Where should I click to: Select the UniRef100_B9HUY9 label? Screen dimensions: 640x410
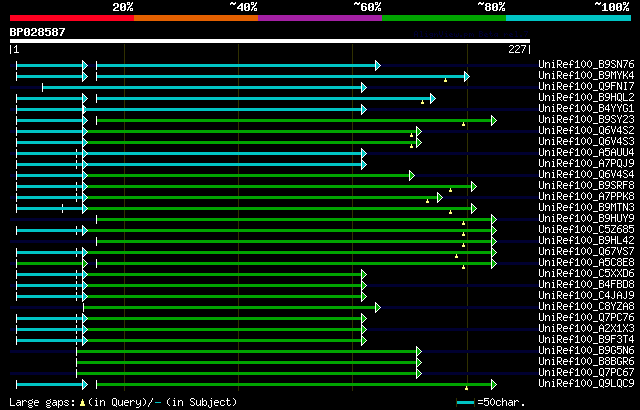[586, 219]
